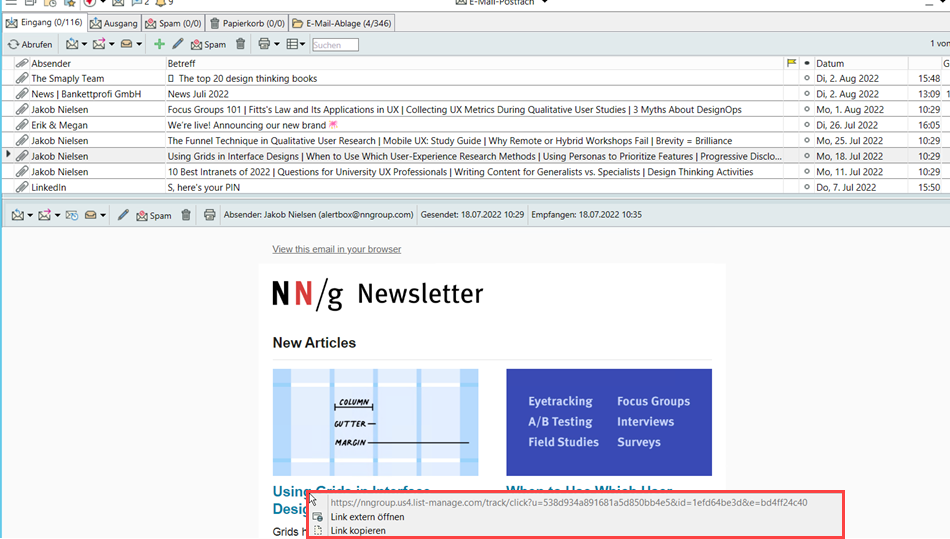
Task: Click the pencil edit icon in the upper toolbar
Action: [x=178, y=44]
